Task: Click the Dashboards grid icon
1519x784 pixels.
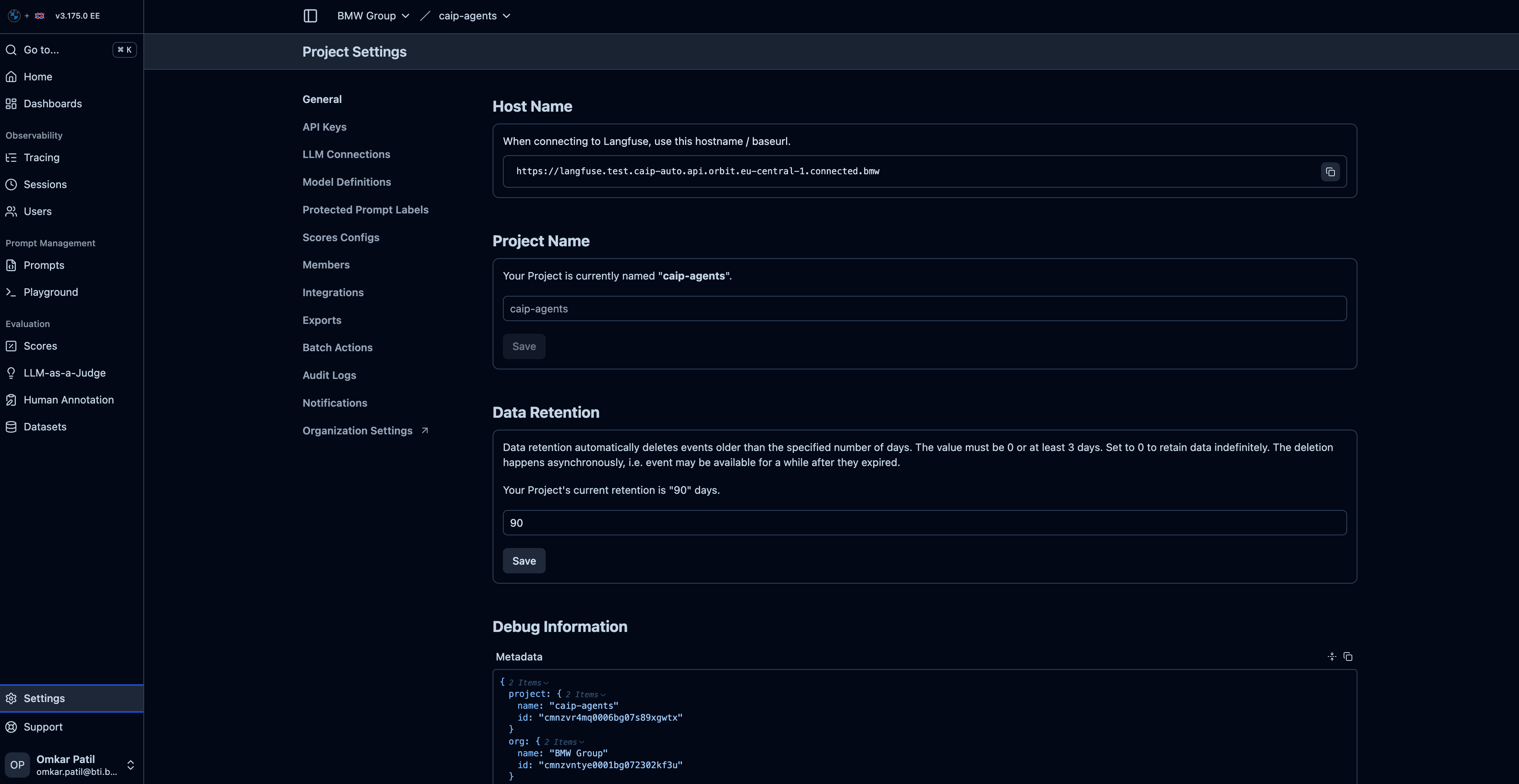Action: click(11, 104)
